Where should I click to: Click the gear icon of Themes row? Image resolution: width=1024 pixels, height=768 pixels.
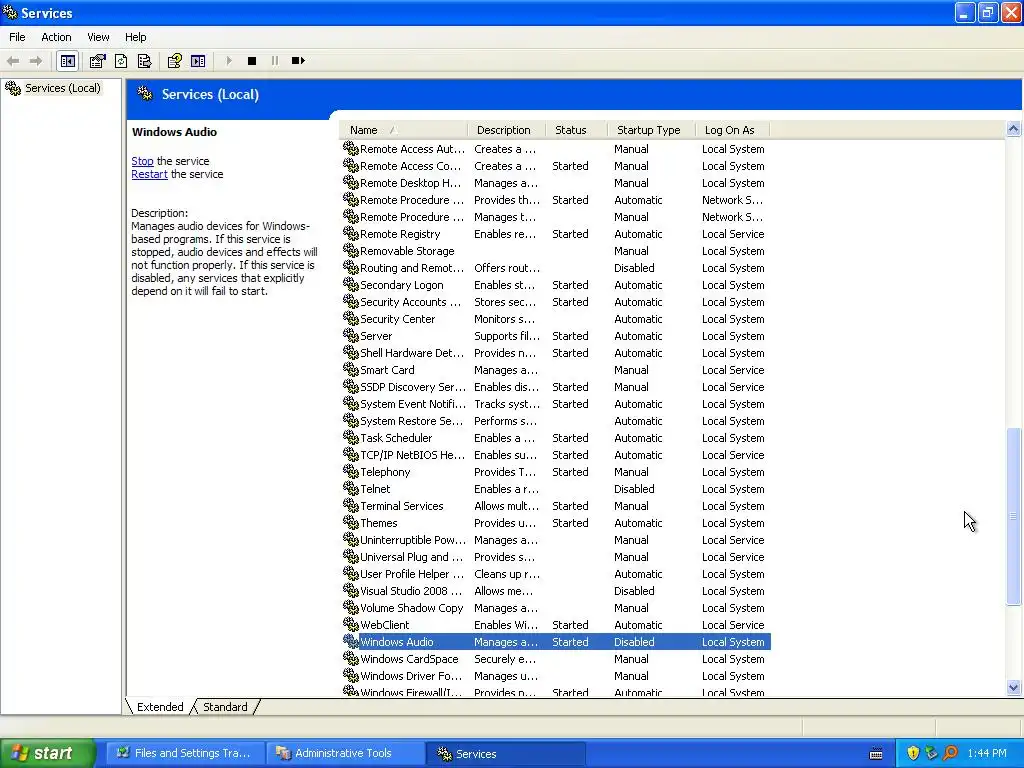pyautogui.click(x=351, y=522)
